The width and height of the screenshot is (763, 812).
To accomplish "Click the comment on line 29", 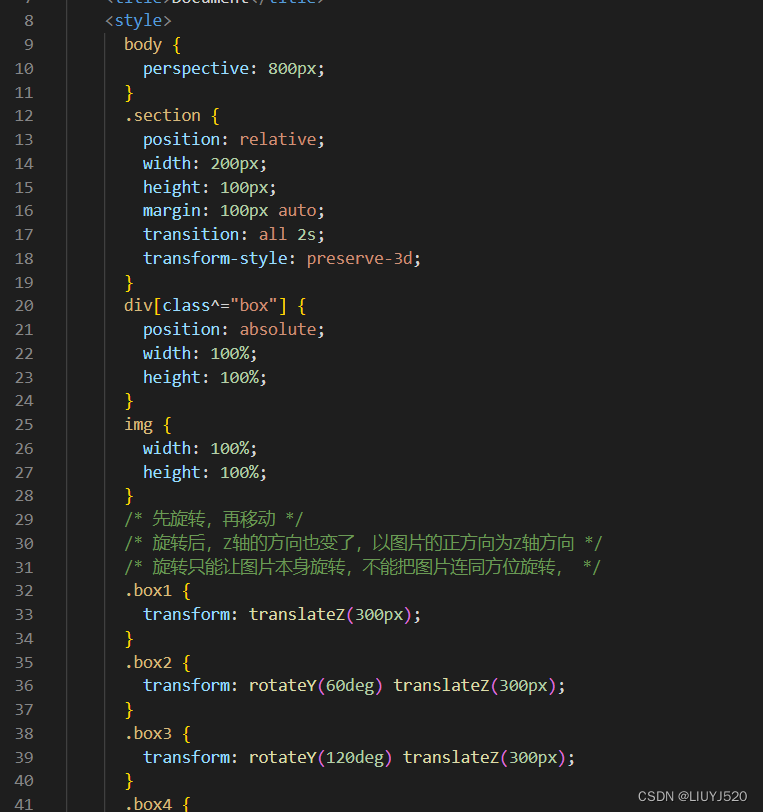I will pyautogui.click(x=213, y=519).
